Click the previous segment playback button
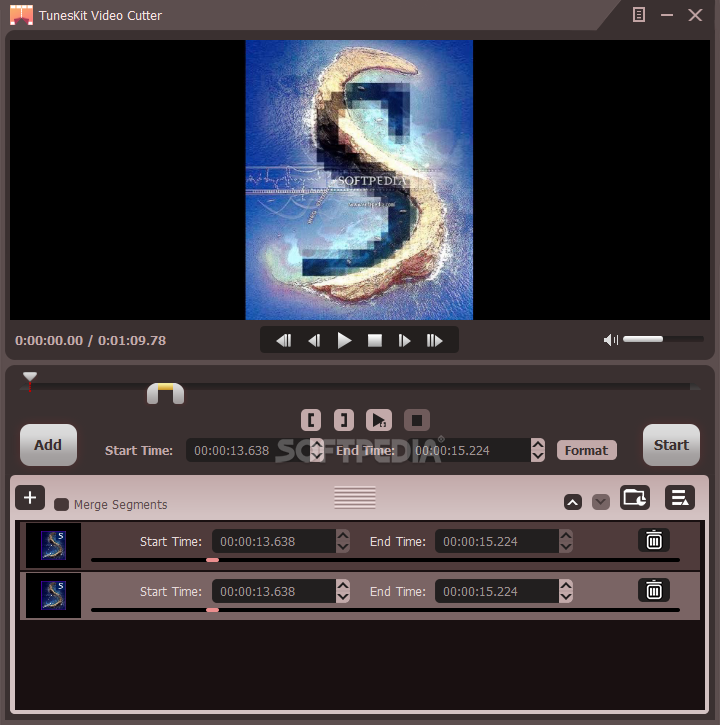This screenshot has height=725, width=720. tap(283, 341)
